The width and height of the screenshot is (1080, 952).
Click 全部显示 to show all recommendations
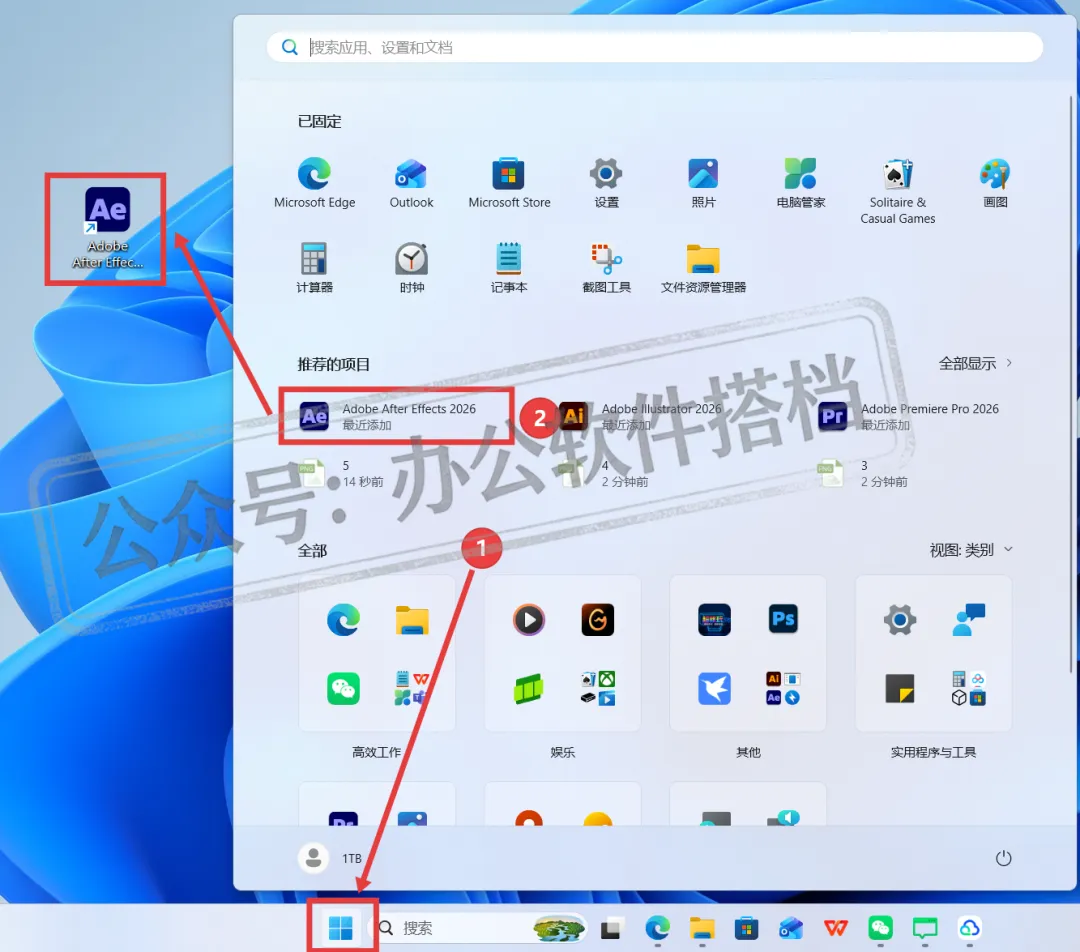(975, 363)
